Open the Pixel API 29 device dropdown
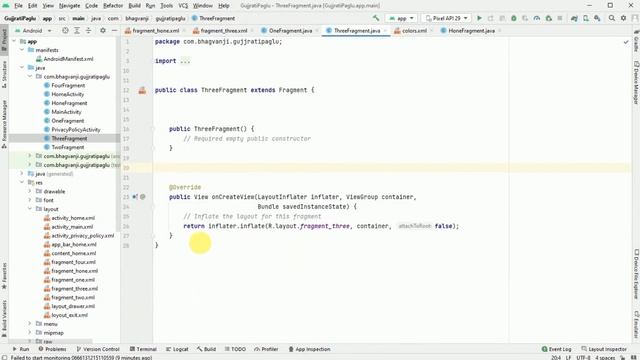 click(447, 18)
